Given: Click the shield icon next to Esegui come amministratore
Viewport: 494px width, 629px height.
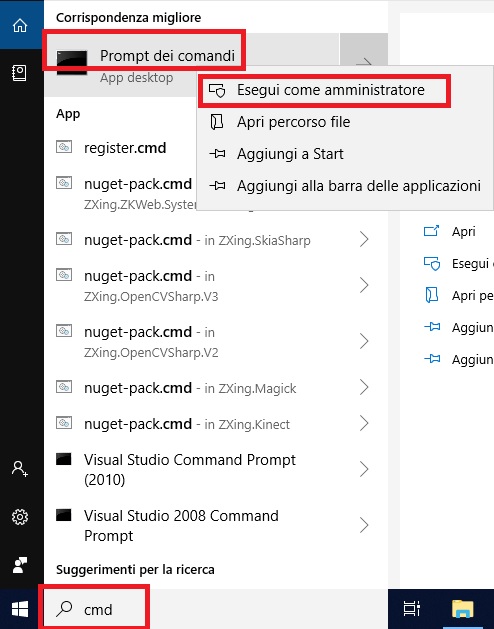Looking at the screenshot, I should [x=218, y=90].
